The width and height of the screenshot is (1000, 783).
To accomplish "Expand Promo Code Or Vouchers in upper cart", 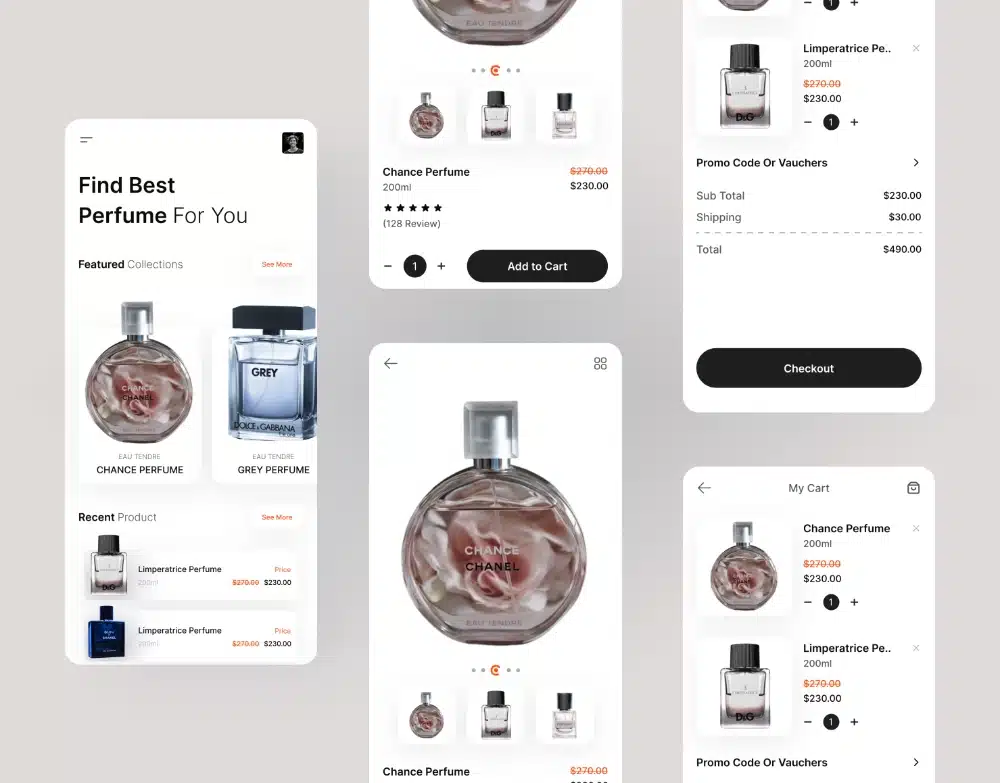I will click(x=808, y=163).
